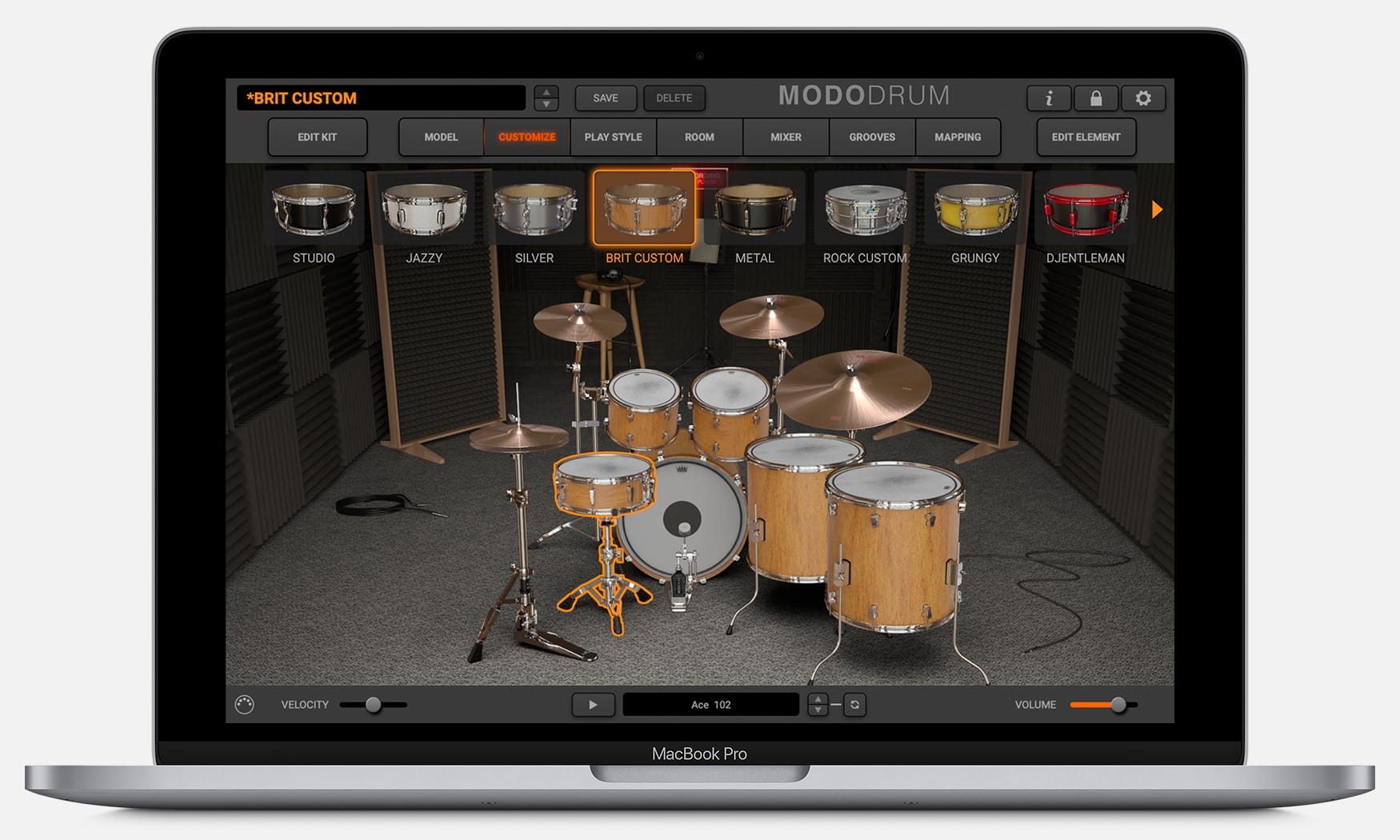The height and width of the screenshot is (840, 1400).
Task: Click the EDIT ELEMENT button
Action: [x=1085, y=137]
